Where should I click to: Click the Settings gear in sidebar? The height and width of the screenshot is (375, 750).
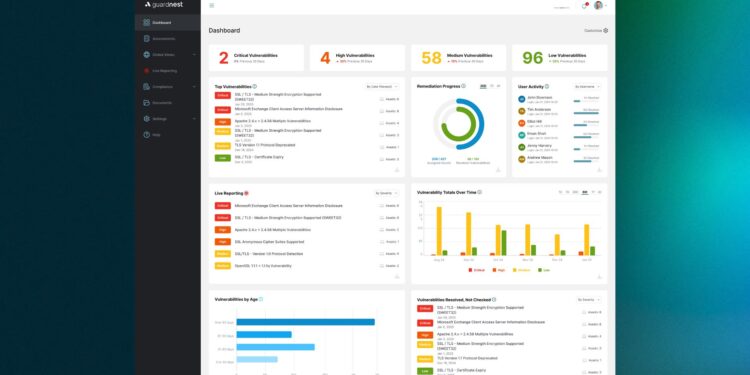pos(146,119)
